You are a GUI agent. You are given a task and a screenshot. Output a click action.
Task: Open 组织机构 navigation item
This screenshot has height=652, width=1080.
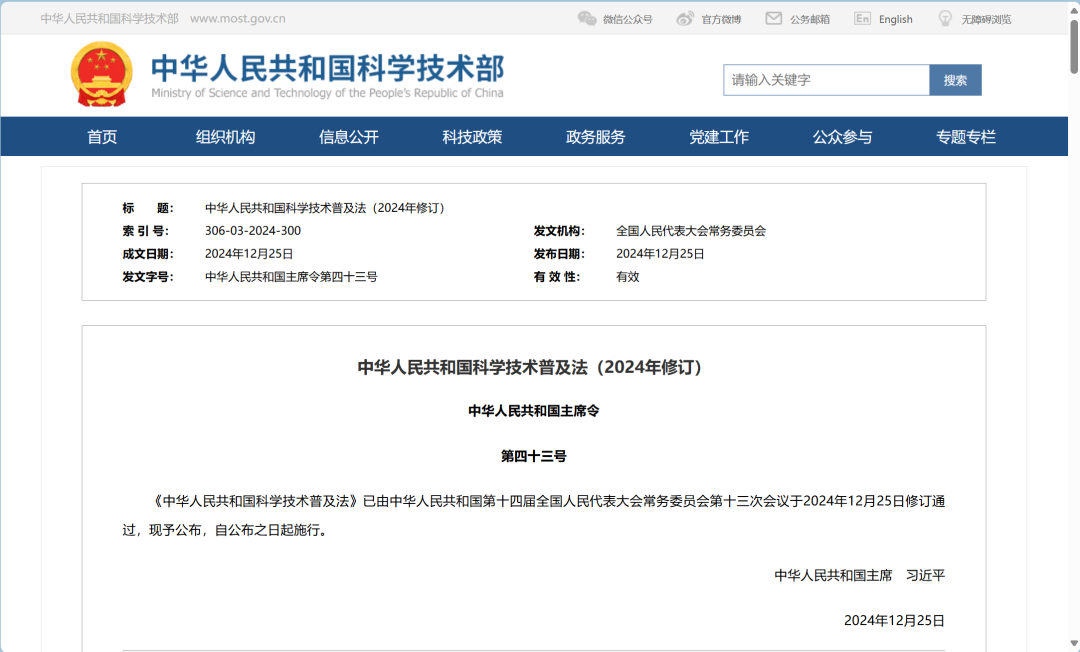pyautogui.click(x=225, y=137)
